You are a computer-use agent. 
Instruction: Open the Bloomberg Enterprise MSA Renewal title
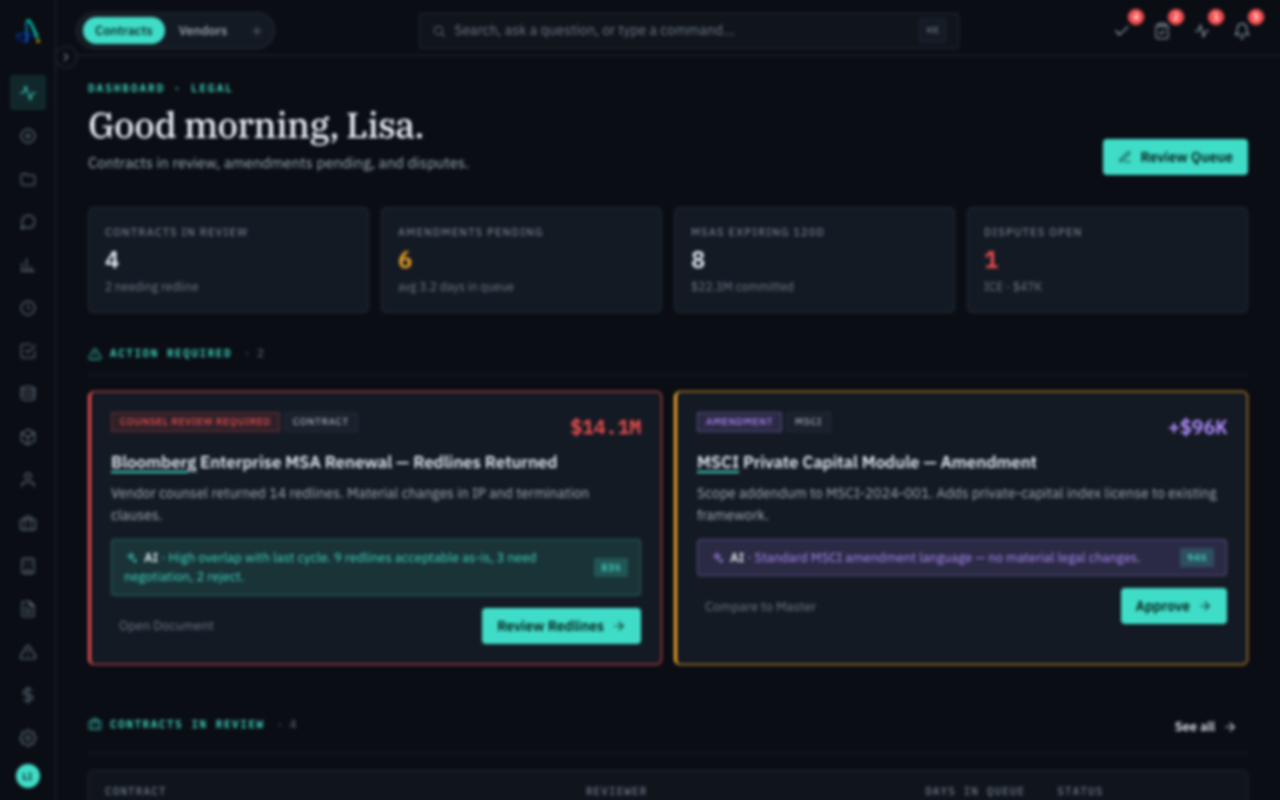[334, 463]
